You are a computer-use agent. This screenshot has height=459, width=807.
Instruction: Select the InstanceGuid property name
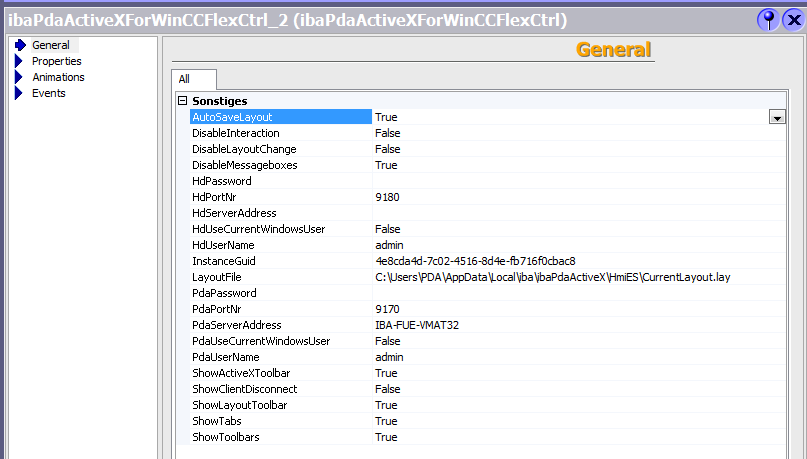point(224,261)
